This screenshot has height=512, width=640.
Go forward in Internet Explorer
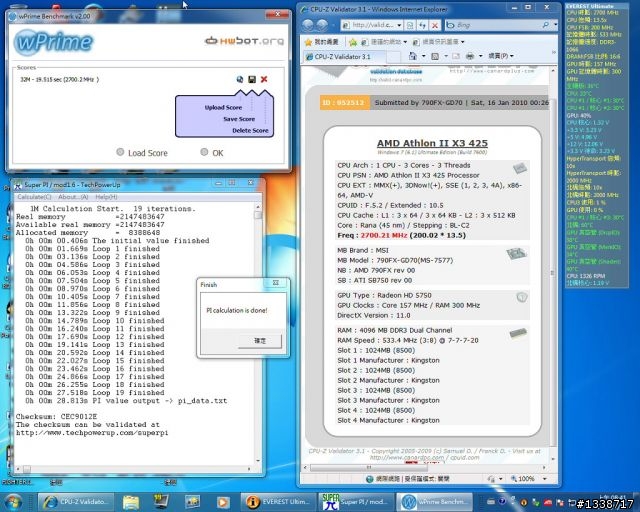coord(322,25)
